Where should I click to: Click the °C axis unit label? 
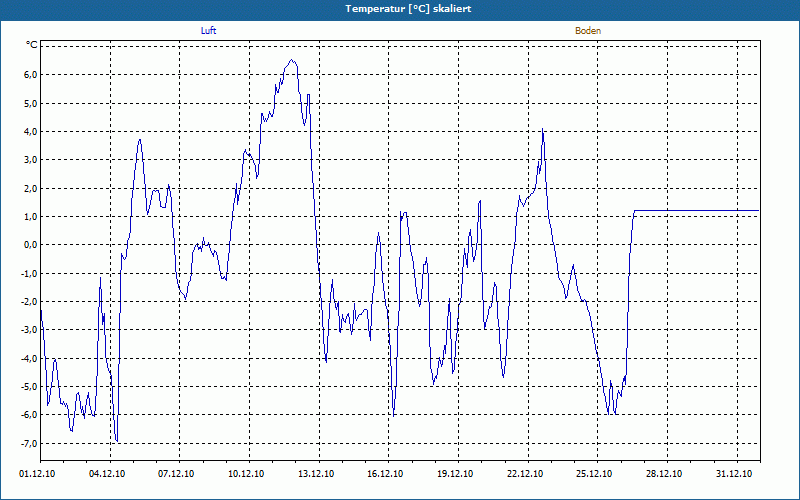[32, 45]
